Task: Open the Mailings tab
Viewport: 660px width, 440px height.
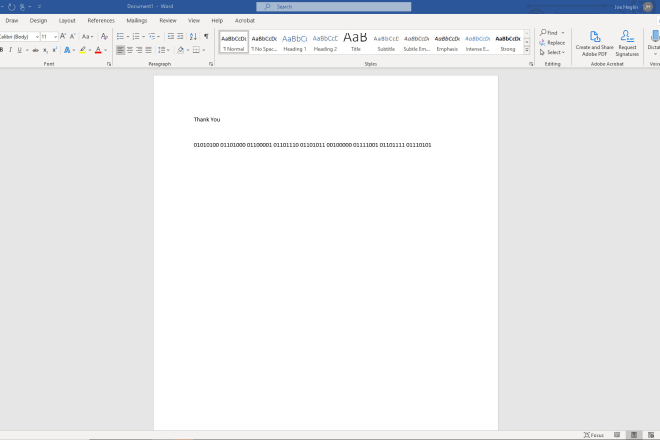Action: (137, 20)
